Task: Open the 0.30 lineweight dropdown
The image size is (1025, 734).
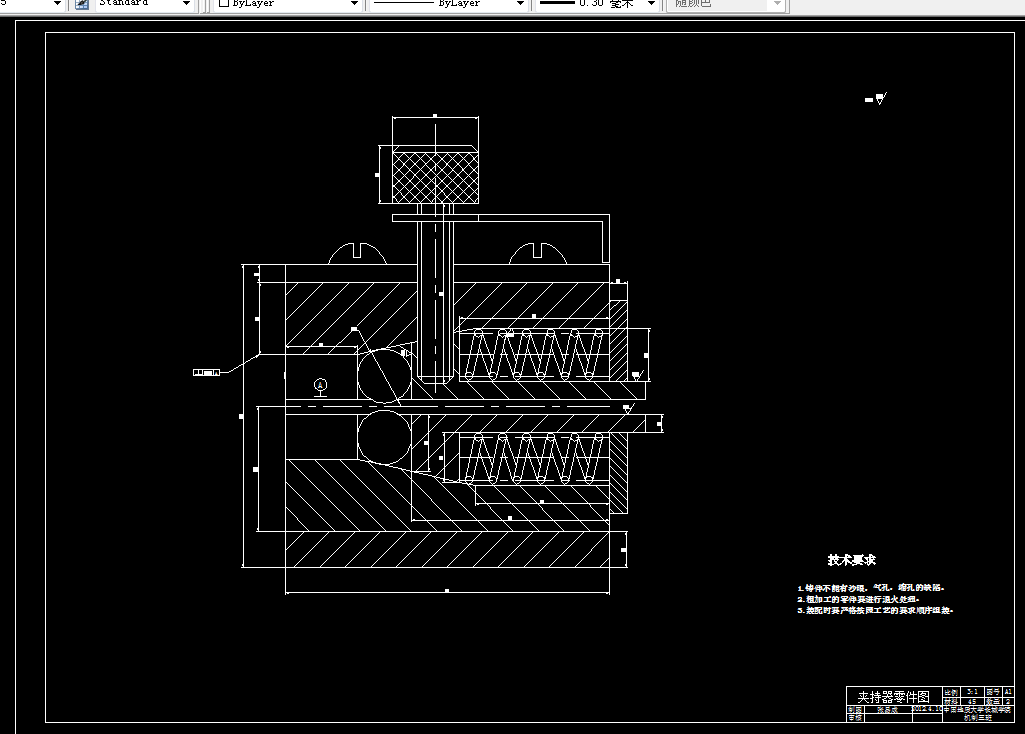Action: 650,3
